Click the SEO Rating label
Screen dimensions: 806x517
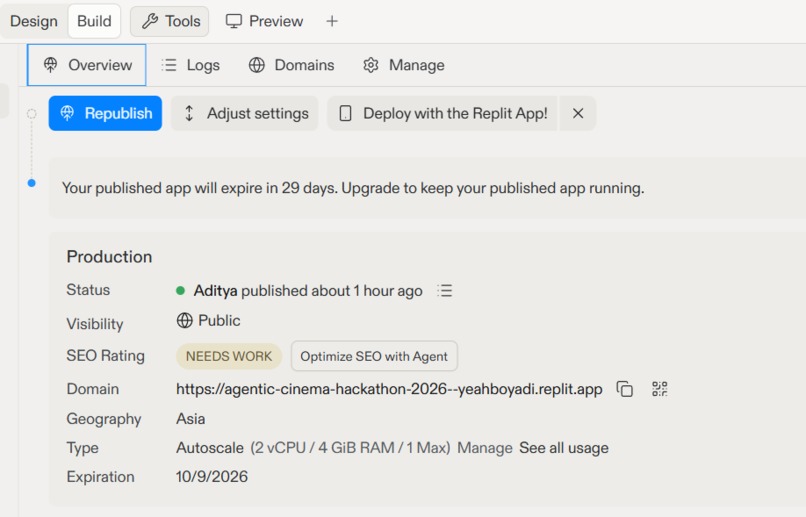pos(105,356)
